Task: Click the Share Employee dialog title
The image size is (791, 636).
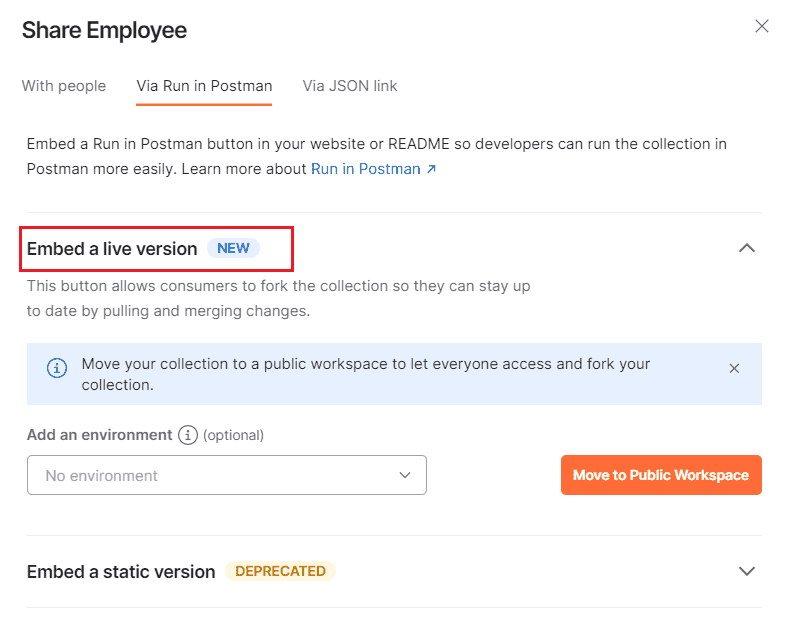Action: coord(104,30)
